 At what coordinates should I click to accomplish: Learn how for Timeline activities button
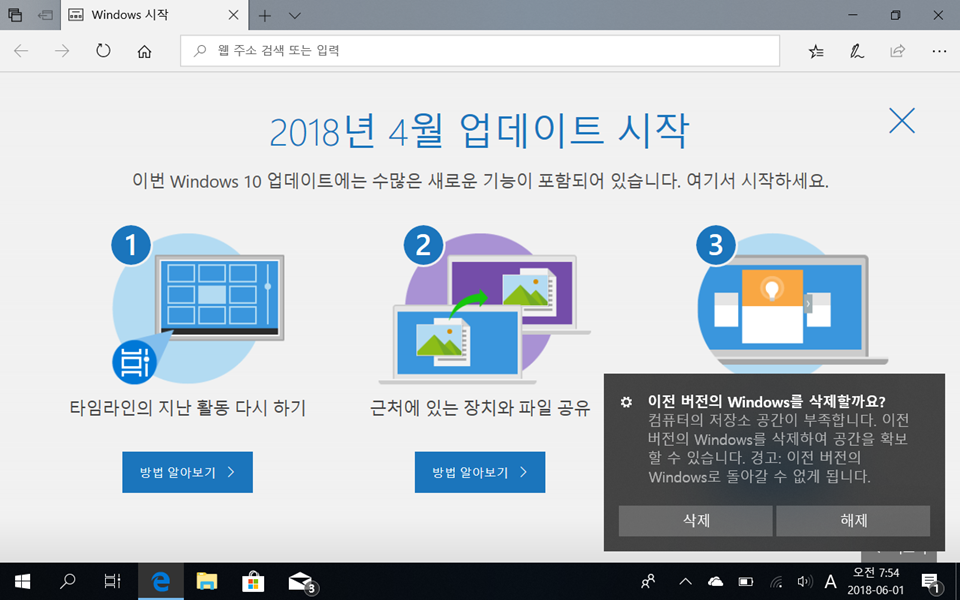[187, 472]
